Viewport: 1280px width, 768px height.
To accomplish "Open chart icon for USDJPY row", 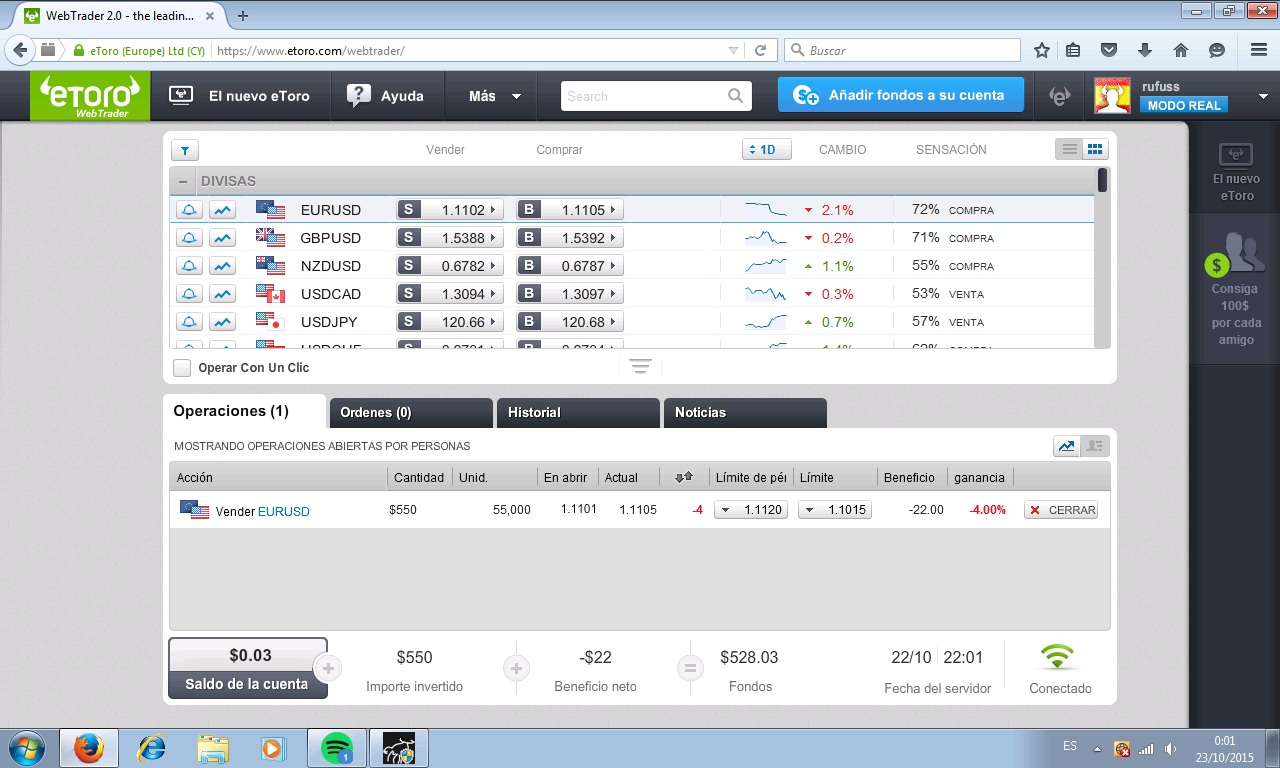I will coord(222,322).
